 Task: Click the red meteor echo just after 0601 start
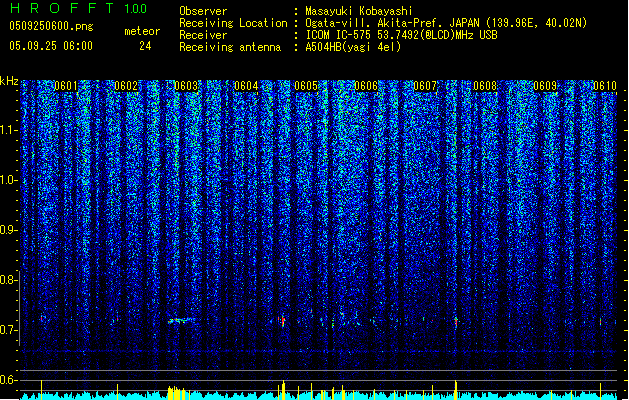(41, 319)
